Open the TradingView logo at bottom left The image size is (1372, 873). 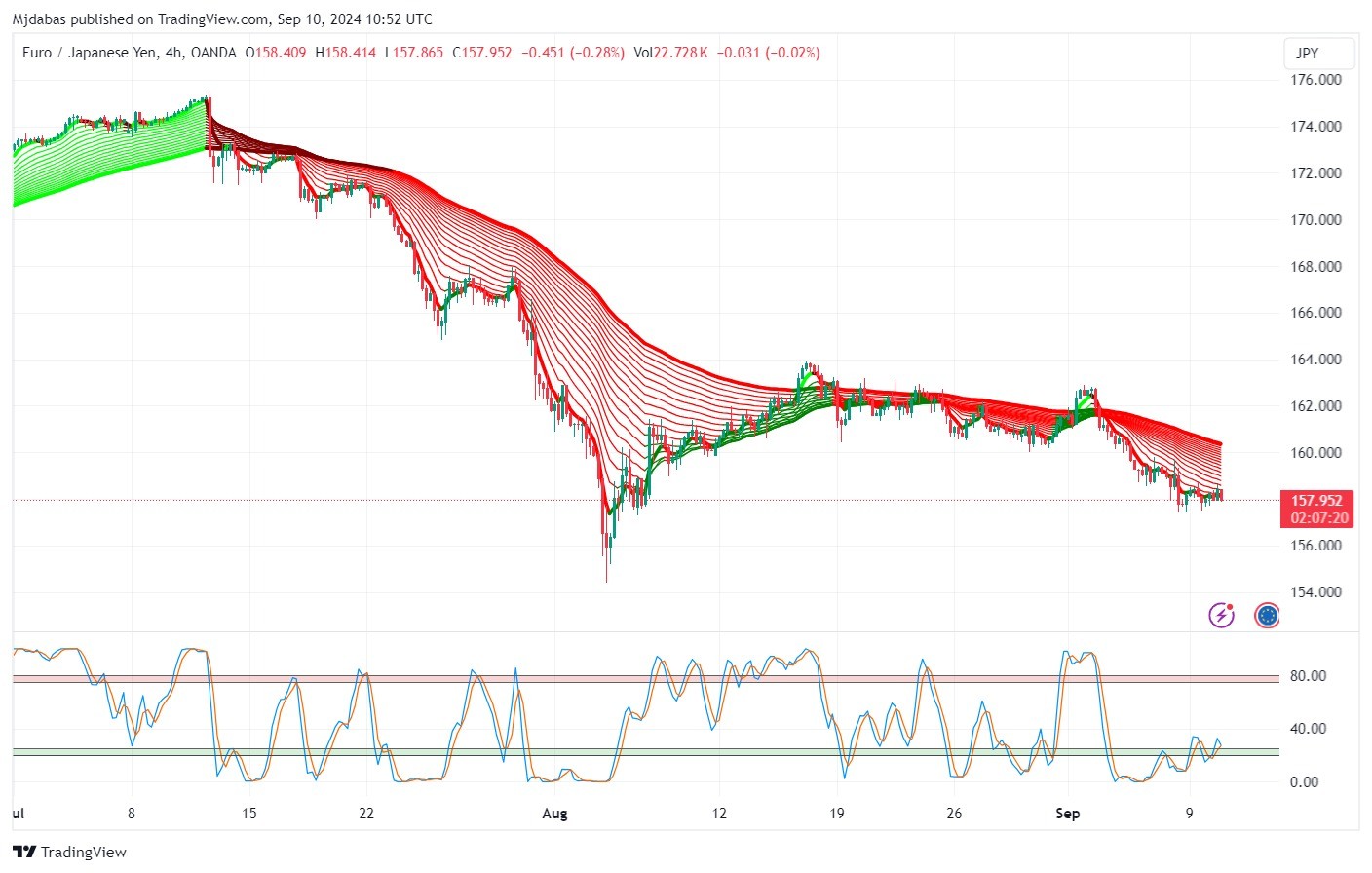[69, 852]
